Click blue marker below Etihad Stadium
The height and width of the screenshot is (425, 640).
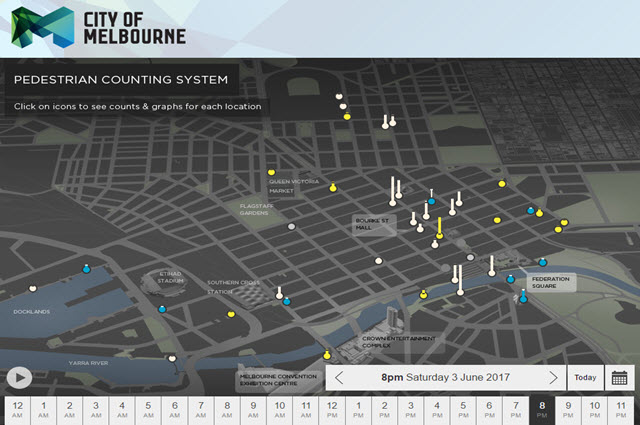(x=161, y=310)
